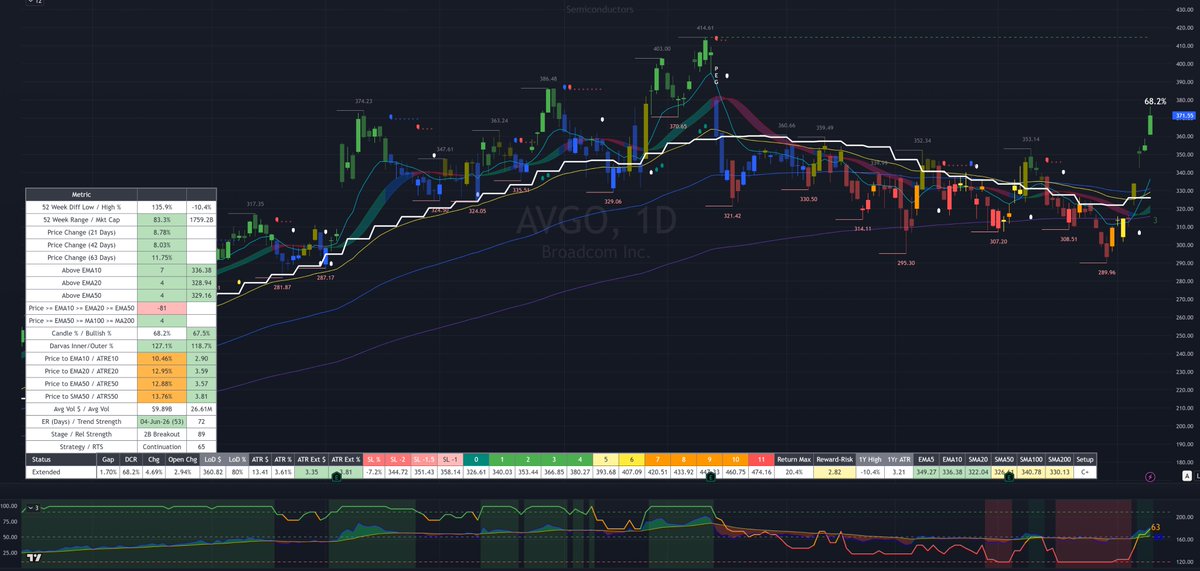
Task: Click the 127.1% Darvas Inner value
Action: coord(162,346)
